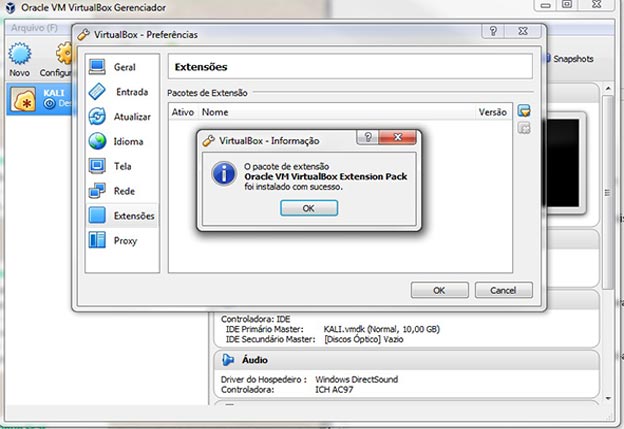Click the wrench icon in Preferências title
This screenshot has height=429, width=624.
83,35
